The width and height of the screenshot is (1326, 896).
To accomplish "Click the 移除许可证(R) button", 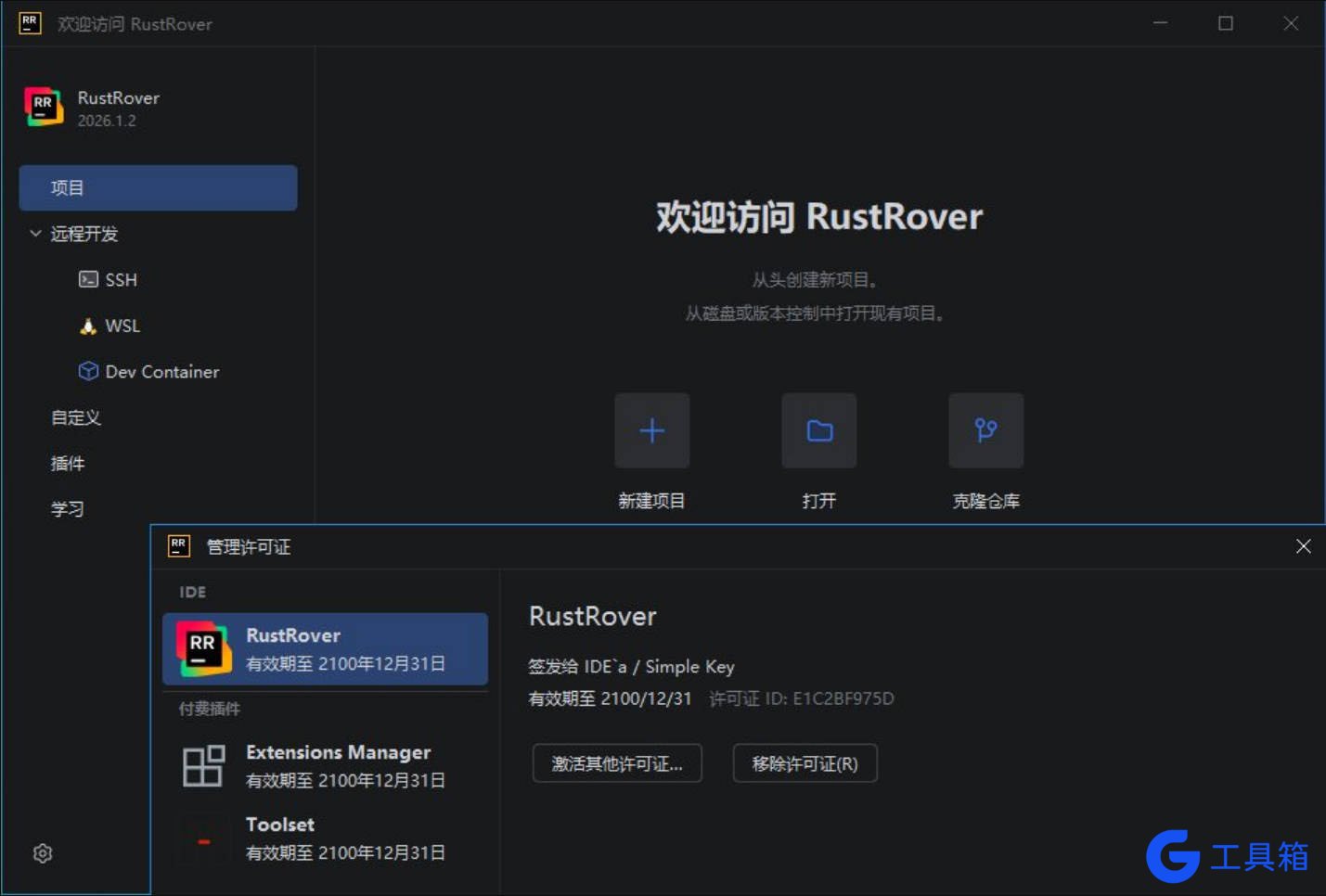I will click(805, 763).
